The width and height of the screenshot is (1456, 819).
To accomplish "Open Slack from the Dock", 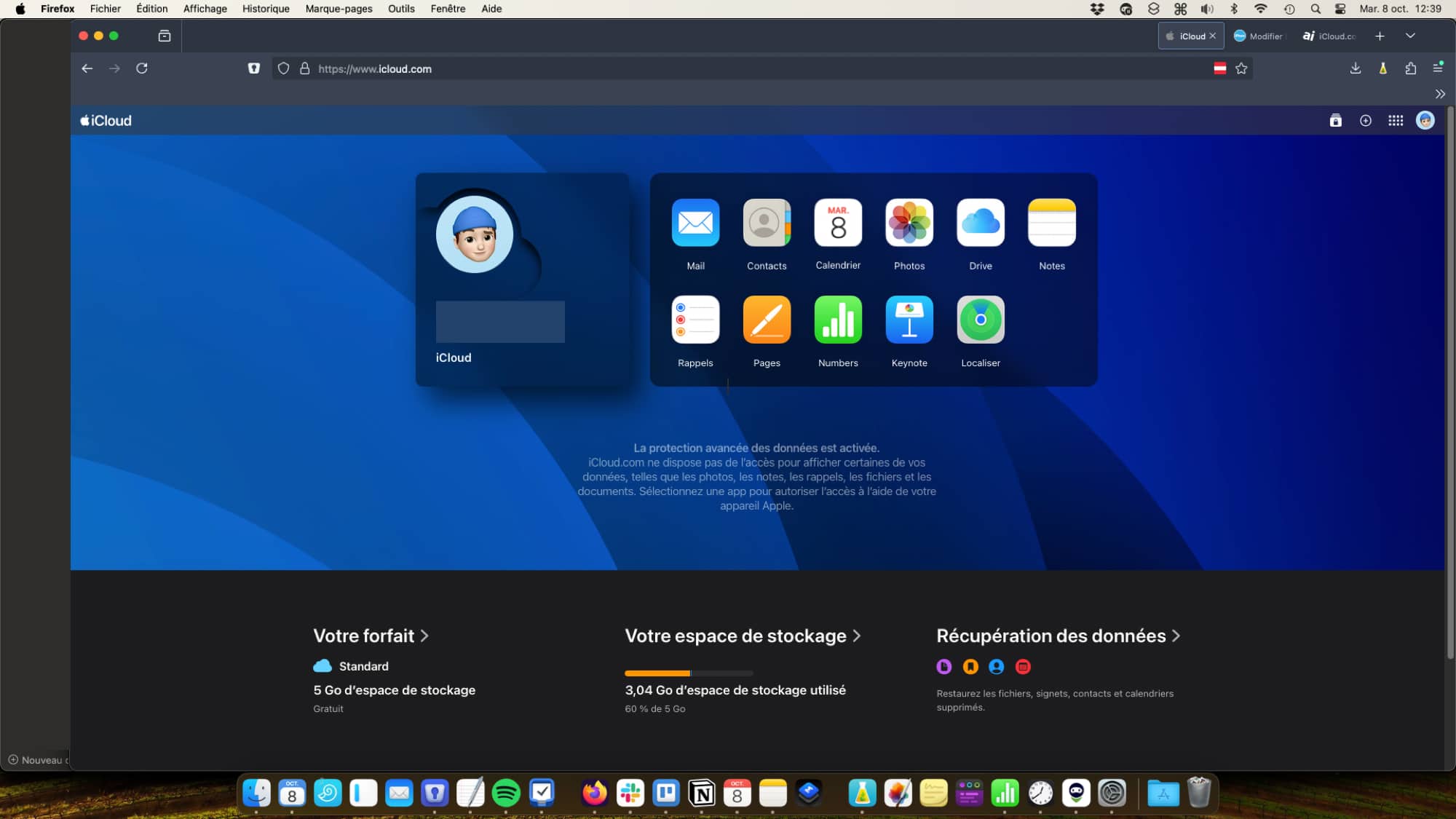I will pyautogui.click(x=630, y=793).
